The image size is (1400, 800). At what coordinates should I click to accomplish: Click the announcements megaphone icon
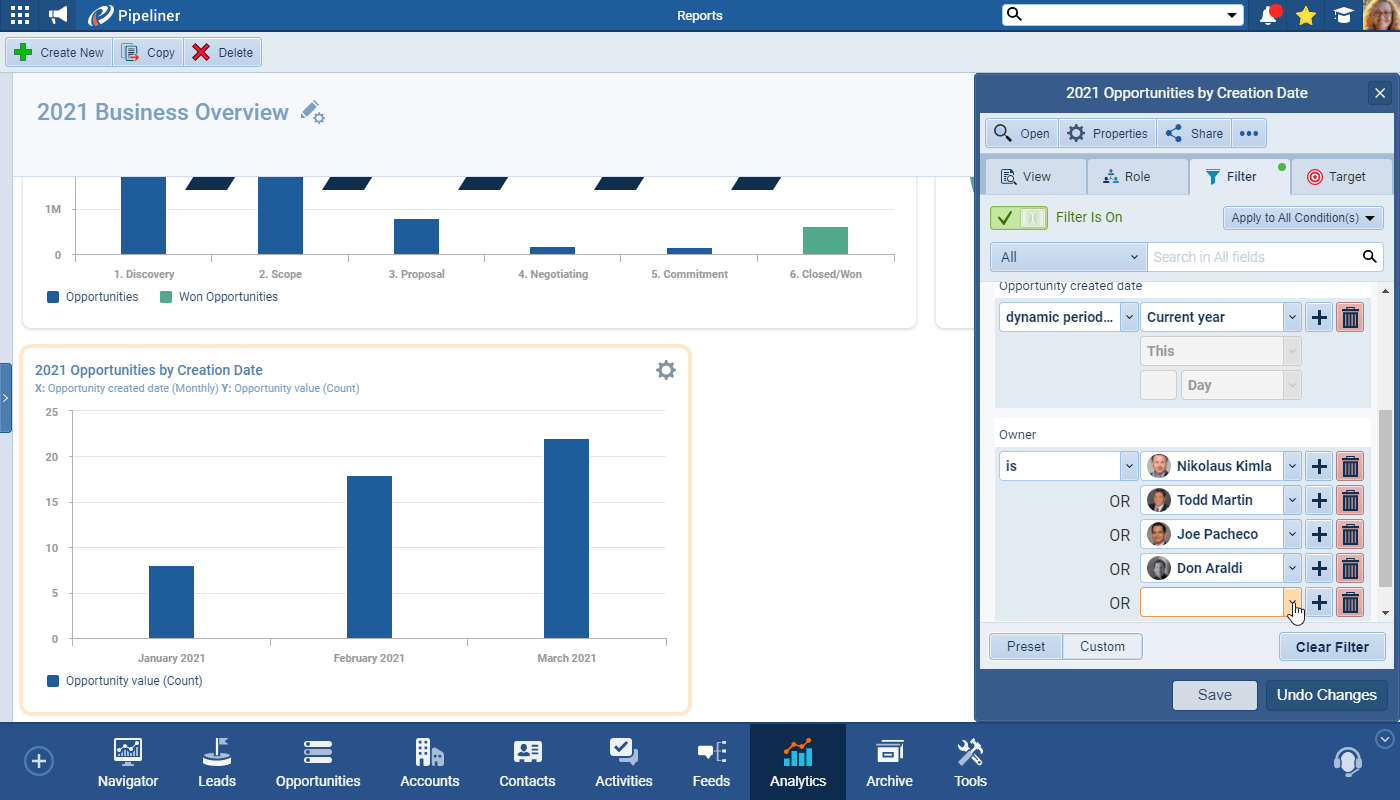click(x=58, y=15)
